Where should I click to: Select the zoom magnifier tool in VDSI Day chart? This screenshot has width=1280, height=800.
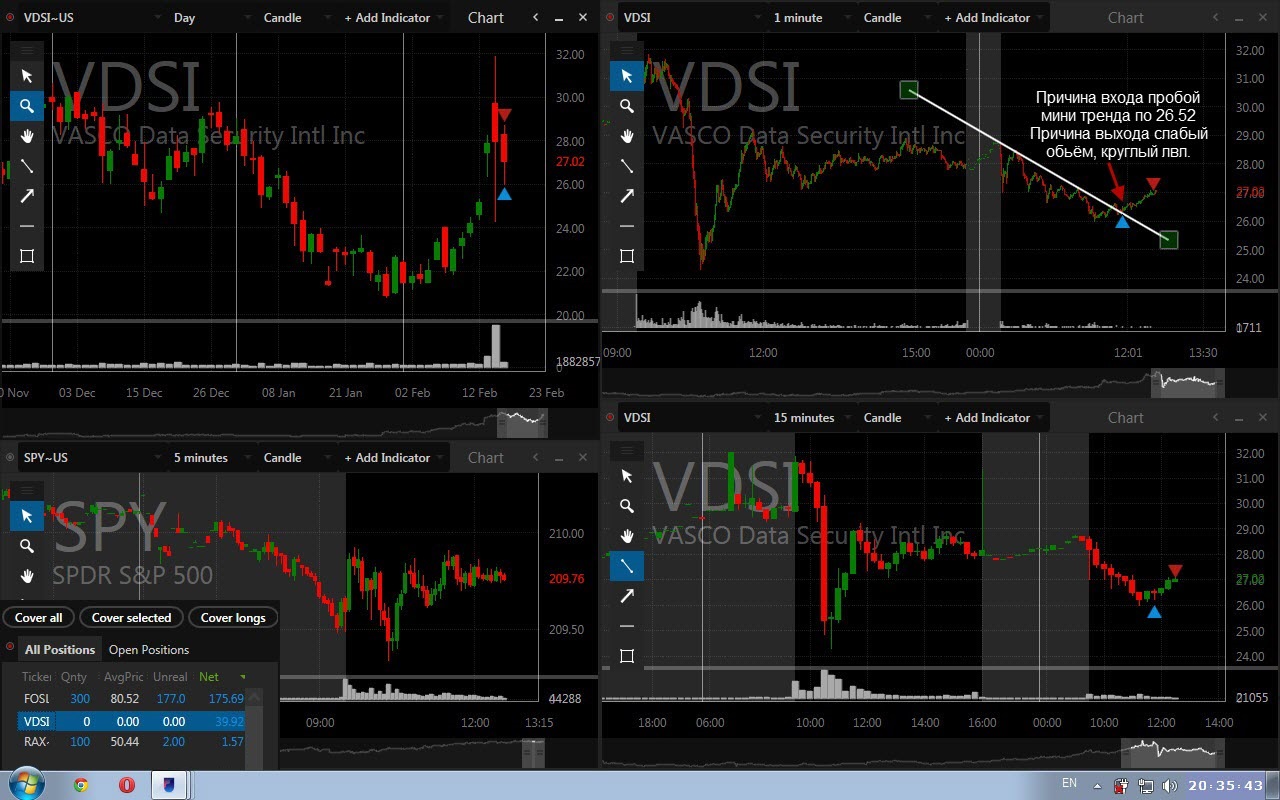pos(27,106)
